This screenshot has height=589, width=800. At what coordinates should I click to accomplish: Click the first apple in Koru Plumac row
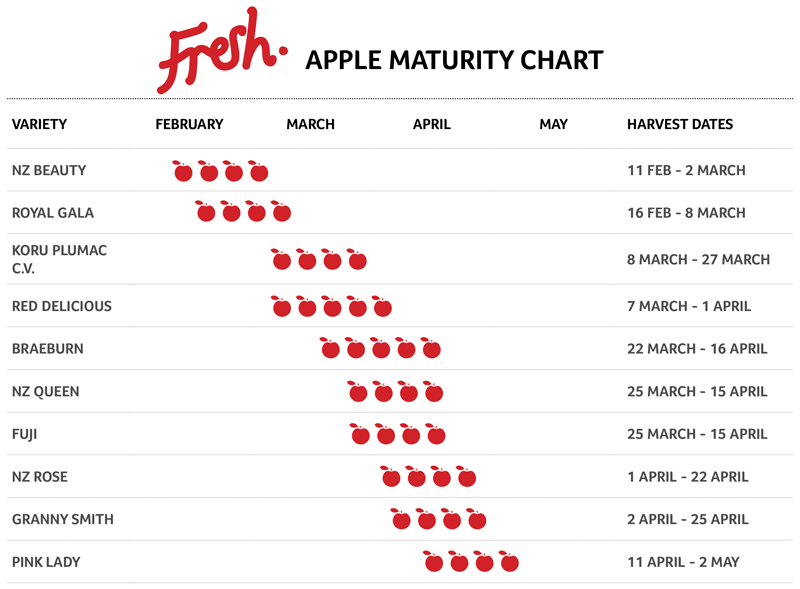coord(281,259)
